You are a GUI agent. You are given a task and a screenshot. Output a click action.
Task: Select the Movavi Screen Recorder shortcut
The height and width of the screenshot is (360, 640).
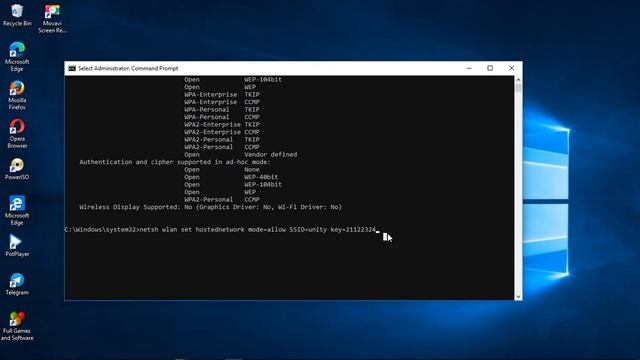point(52,18)
